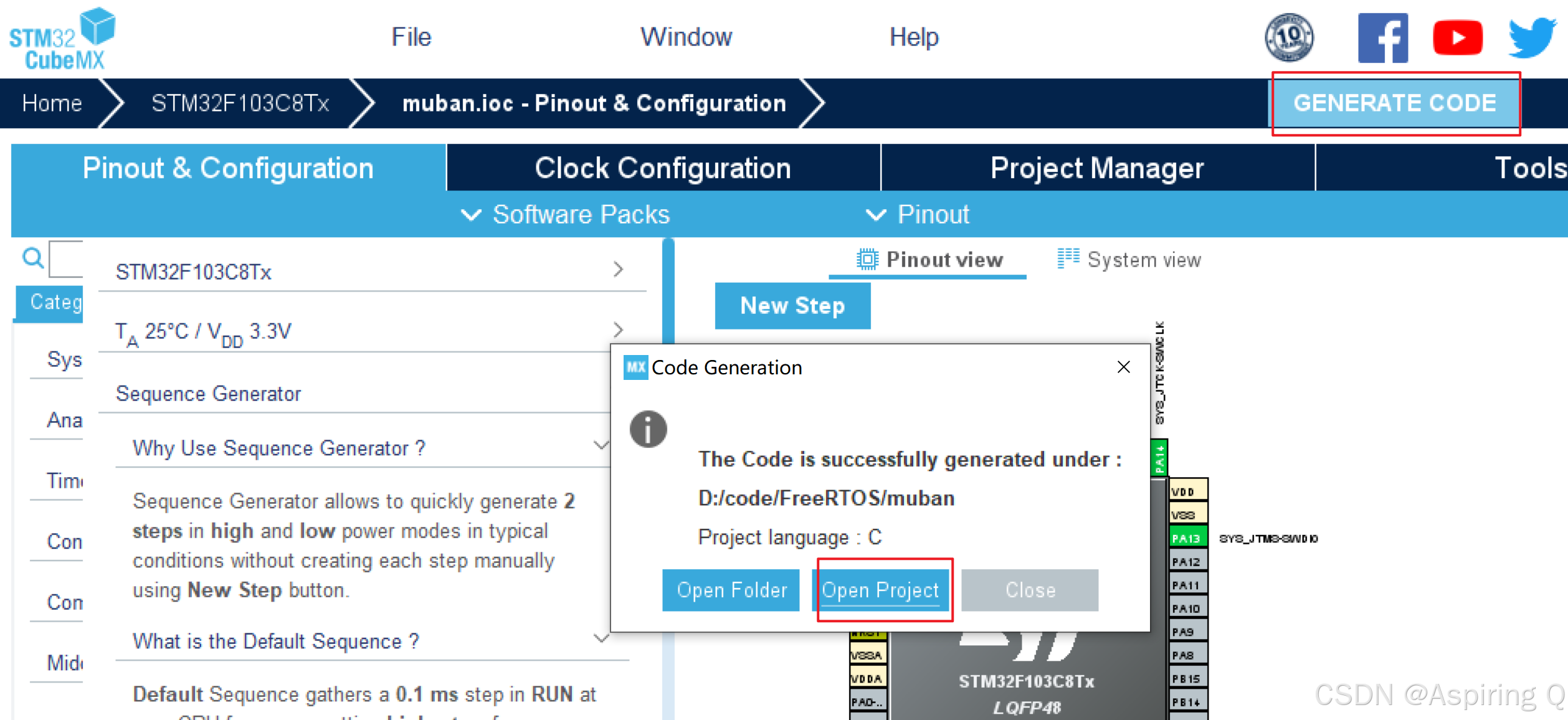
Task: Expand the STM32F103C8Tx row arrow
Action: pyautogui.click(x=618, y=270)
